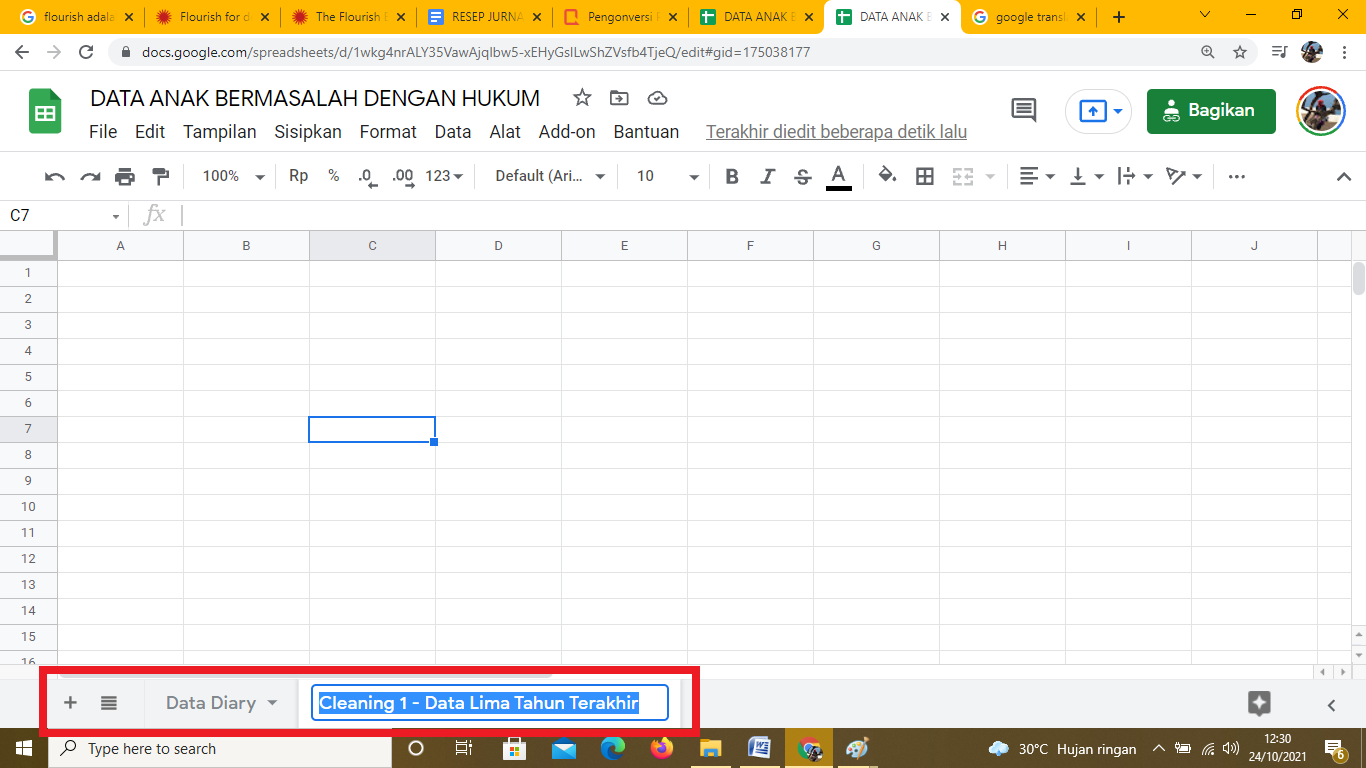The height and width of the screenshot is (768, 1366).
Task: Toggle bold formatting
Action: point(732,177)
